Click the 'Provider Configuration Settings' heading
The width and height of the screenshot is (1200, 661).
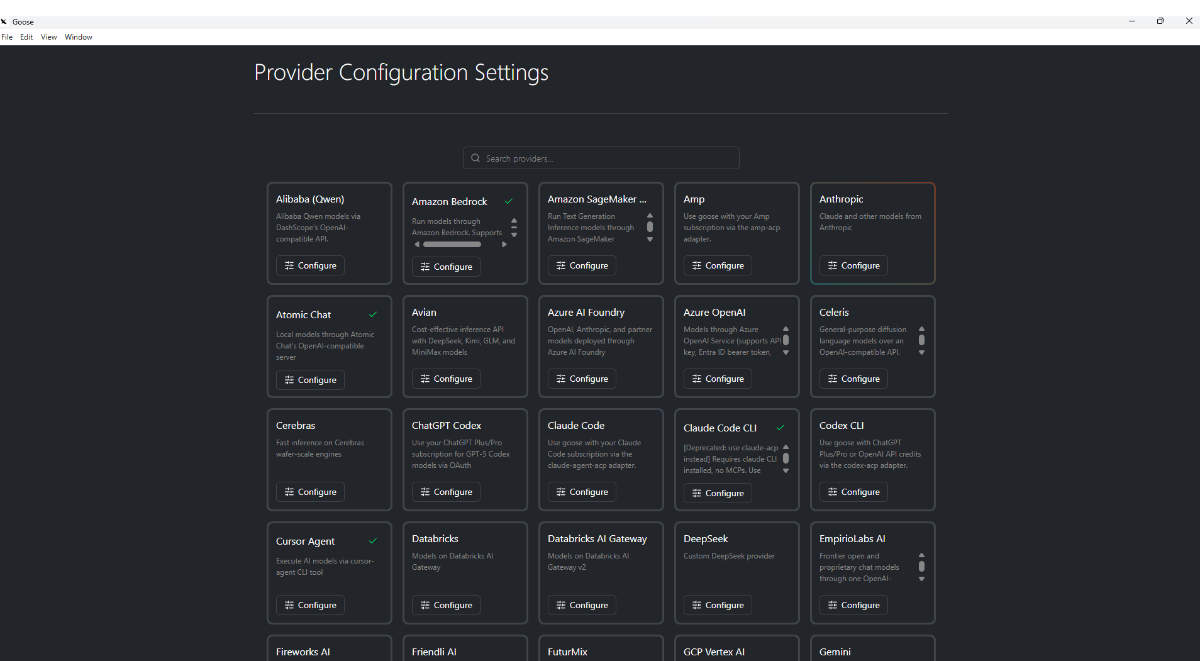pos(401,73)
